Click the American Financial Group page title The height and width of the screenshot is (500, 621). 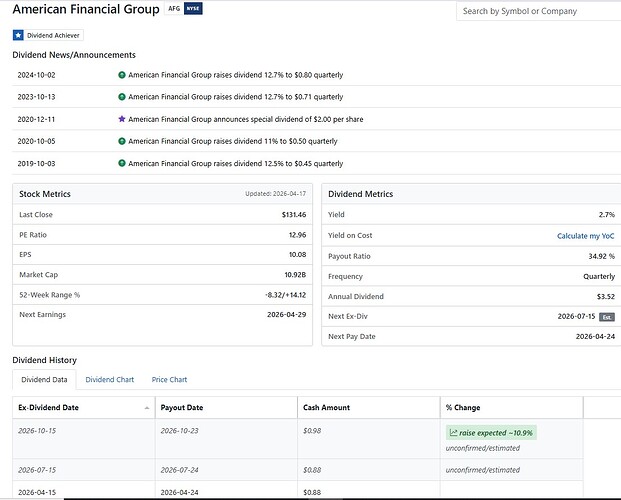tap(86, 9)
